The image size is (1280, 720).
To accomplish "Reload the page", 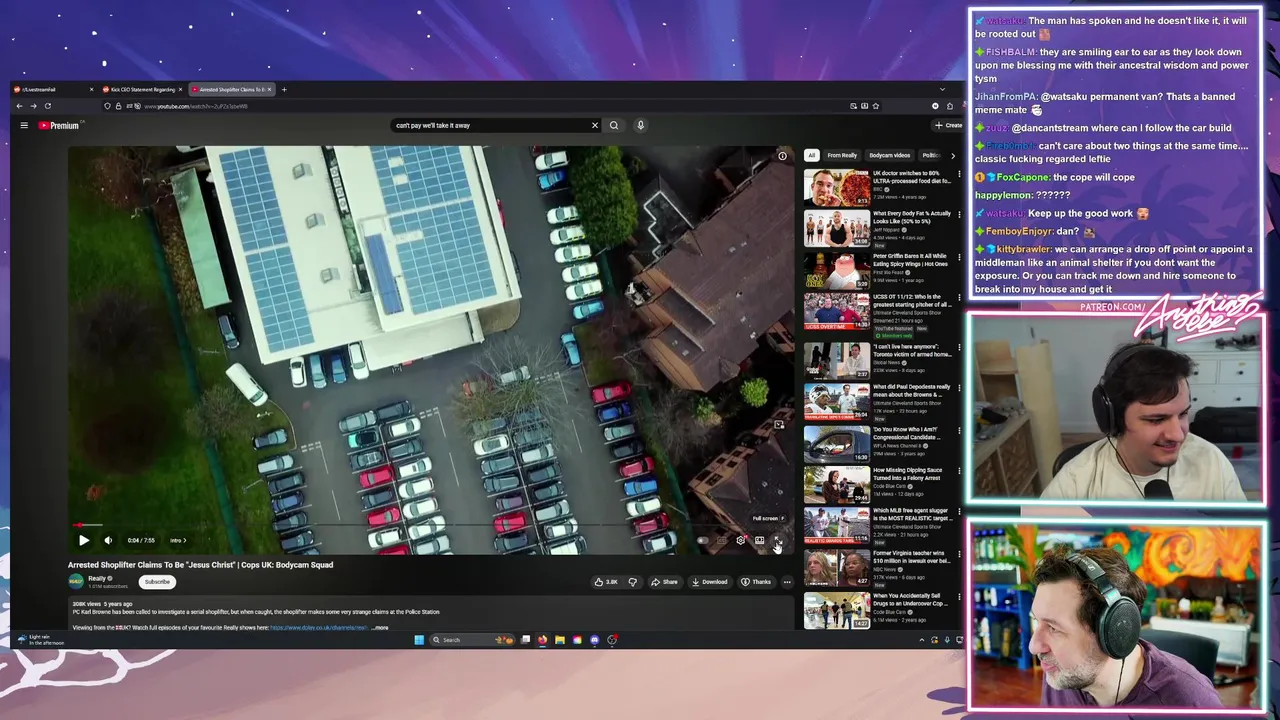I will click(47, 106).
